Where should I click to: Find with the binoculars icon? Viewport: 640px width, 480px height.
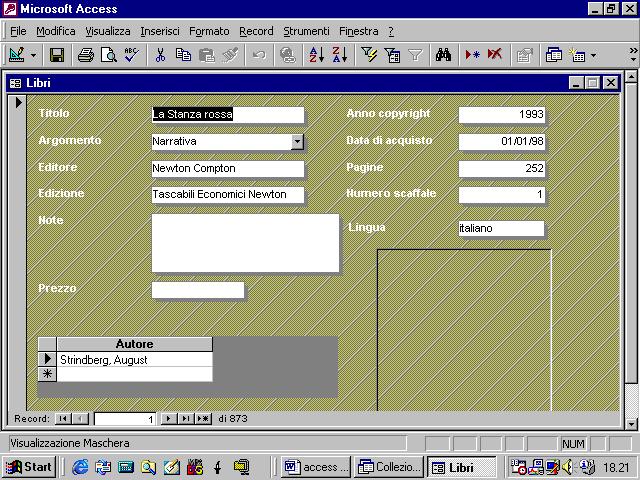443,55
